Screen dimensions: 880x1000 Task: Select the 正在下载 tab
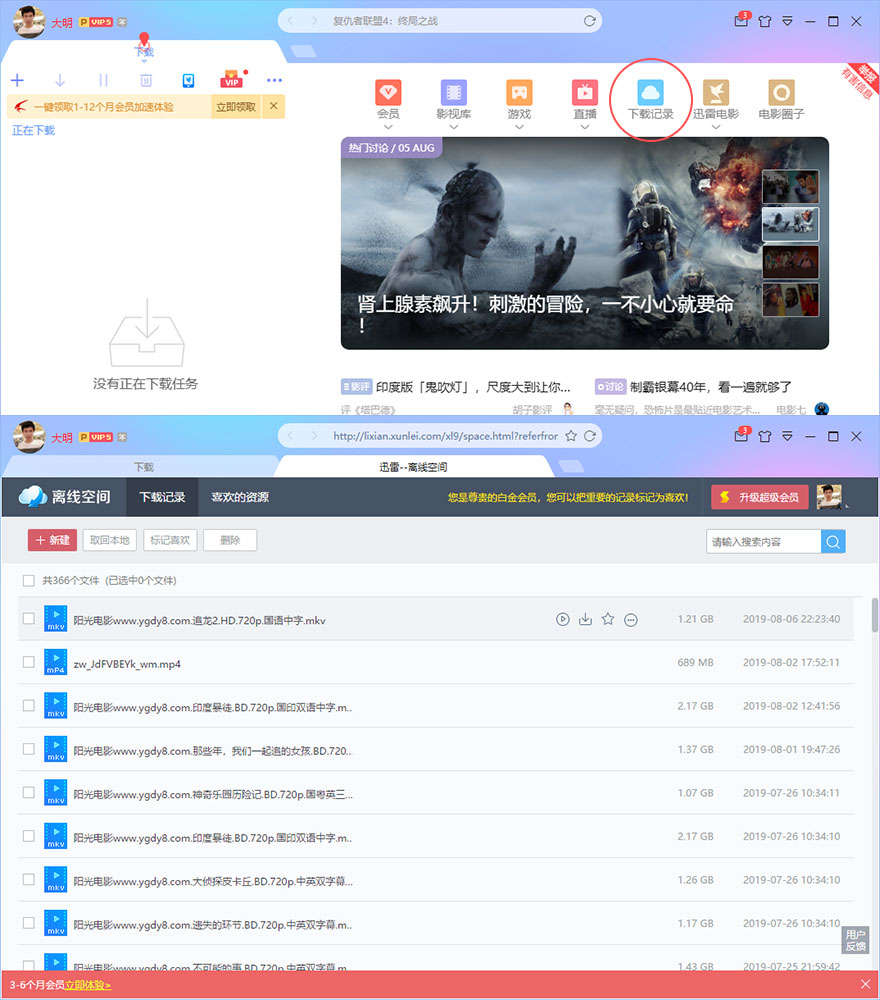click(34, 130)
